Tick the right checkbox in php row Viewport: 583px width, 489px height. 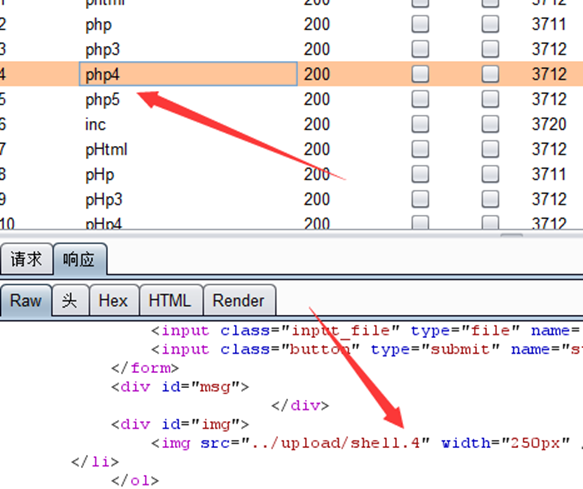[490, 24]
